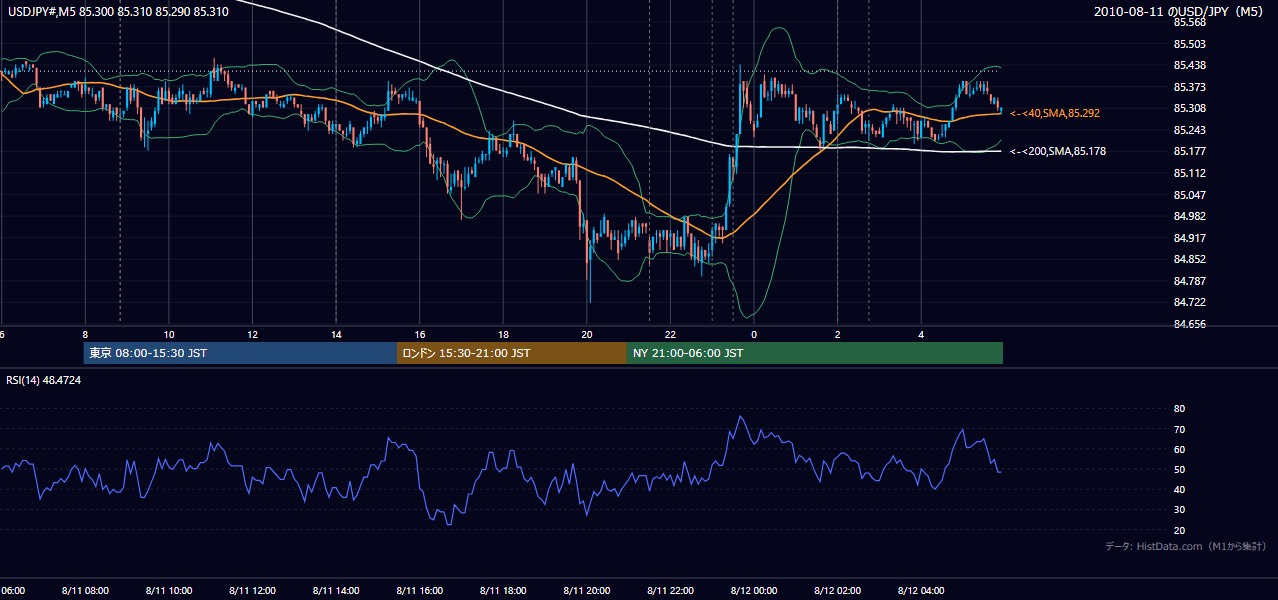Screen dimensions: 1278x600
Task: Click price level 84.787 on the axis
Action: point(1190,280)
